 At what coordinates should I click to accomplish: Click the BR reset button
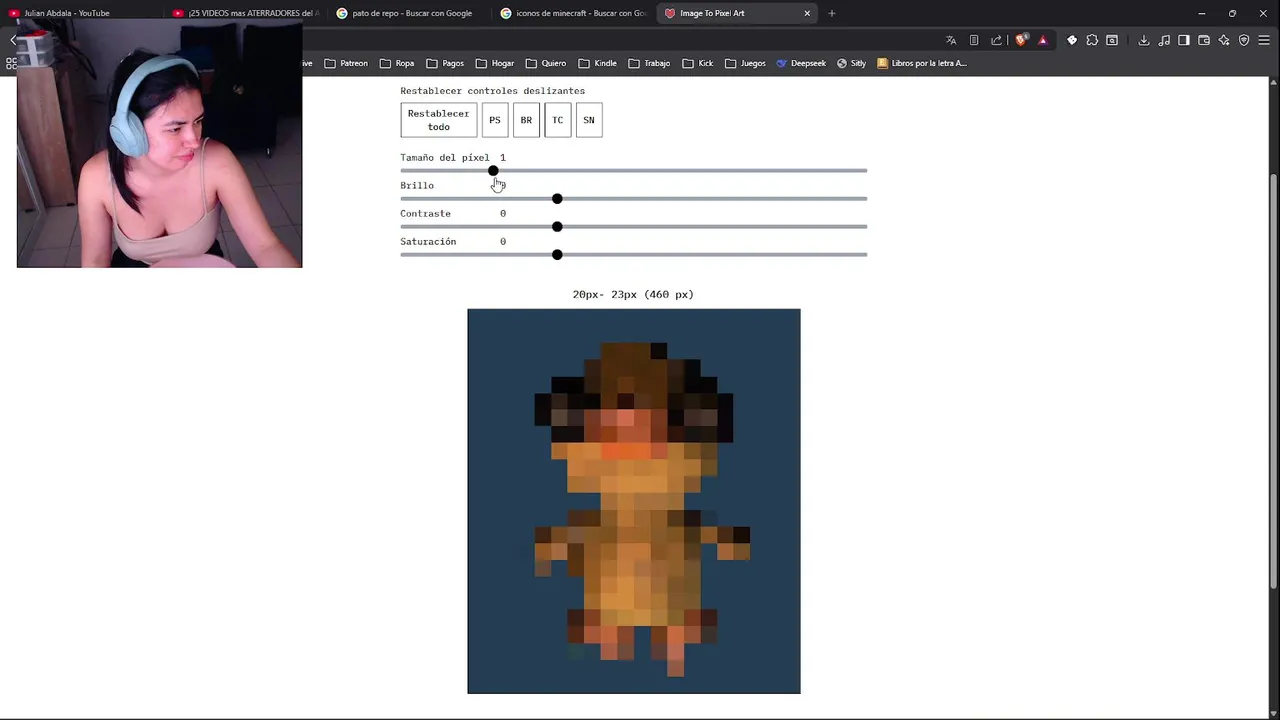click(526, 120)
